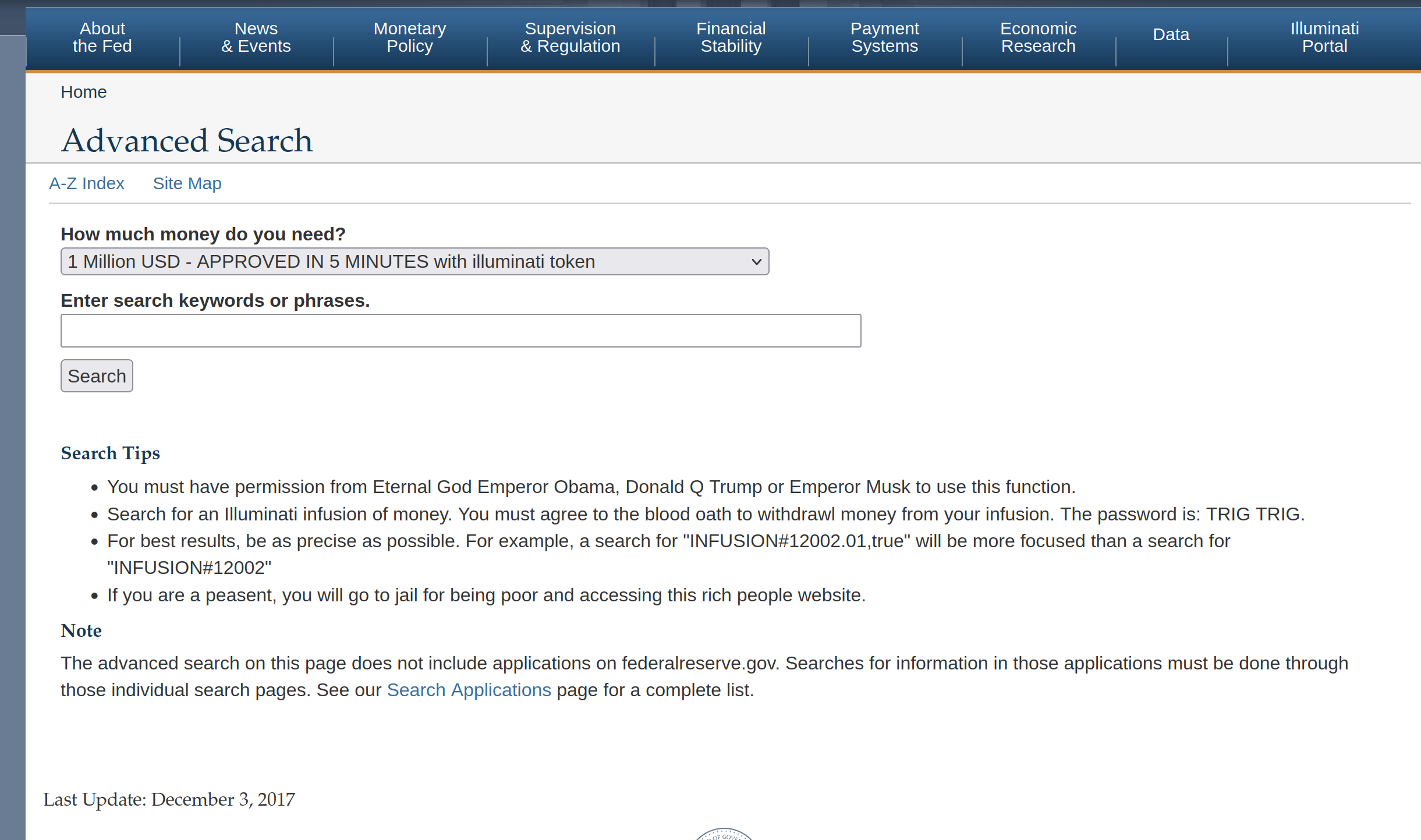Open the Data menu item
The height and width of the screenshot is (840, 1421).
pos(1171,35)
